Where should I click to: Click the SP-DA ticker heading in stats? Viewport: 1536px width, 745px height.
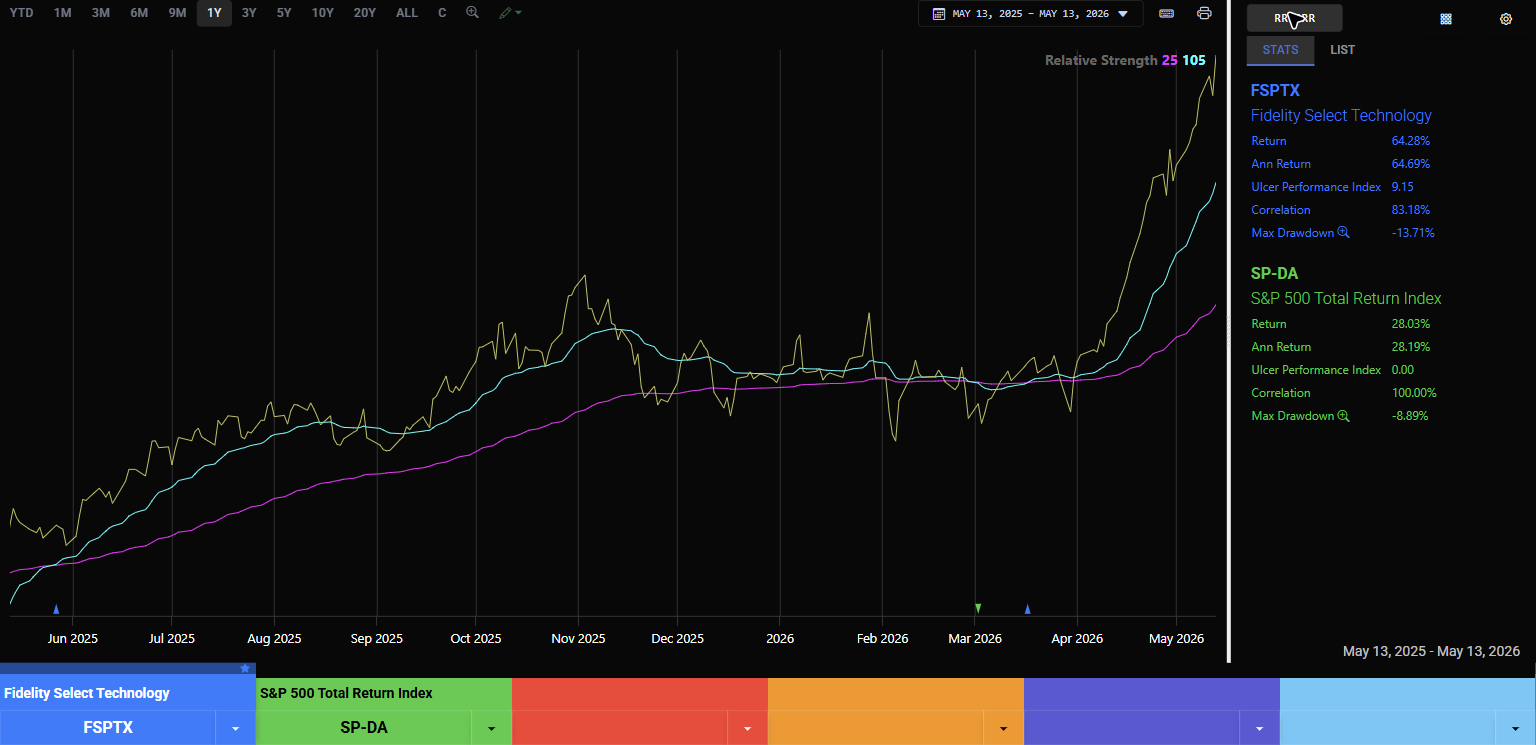tap(1274, 274)
